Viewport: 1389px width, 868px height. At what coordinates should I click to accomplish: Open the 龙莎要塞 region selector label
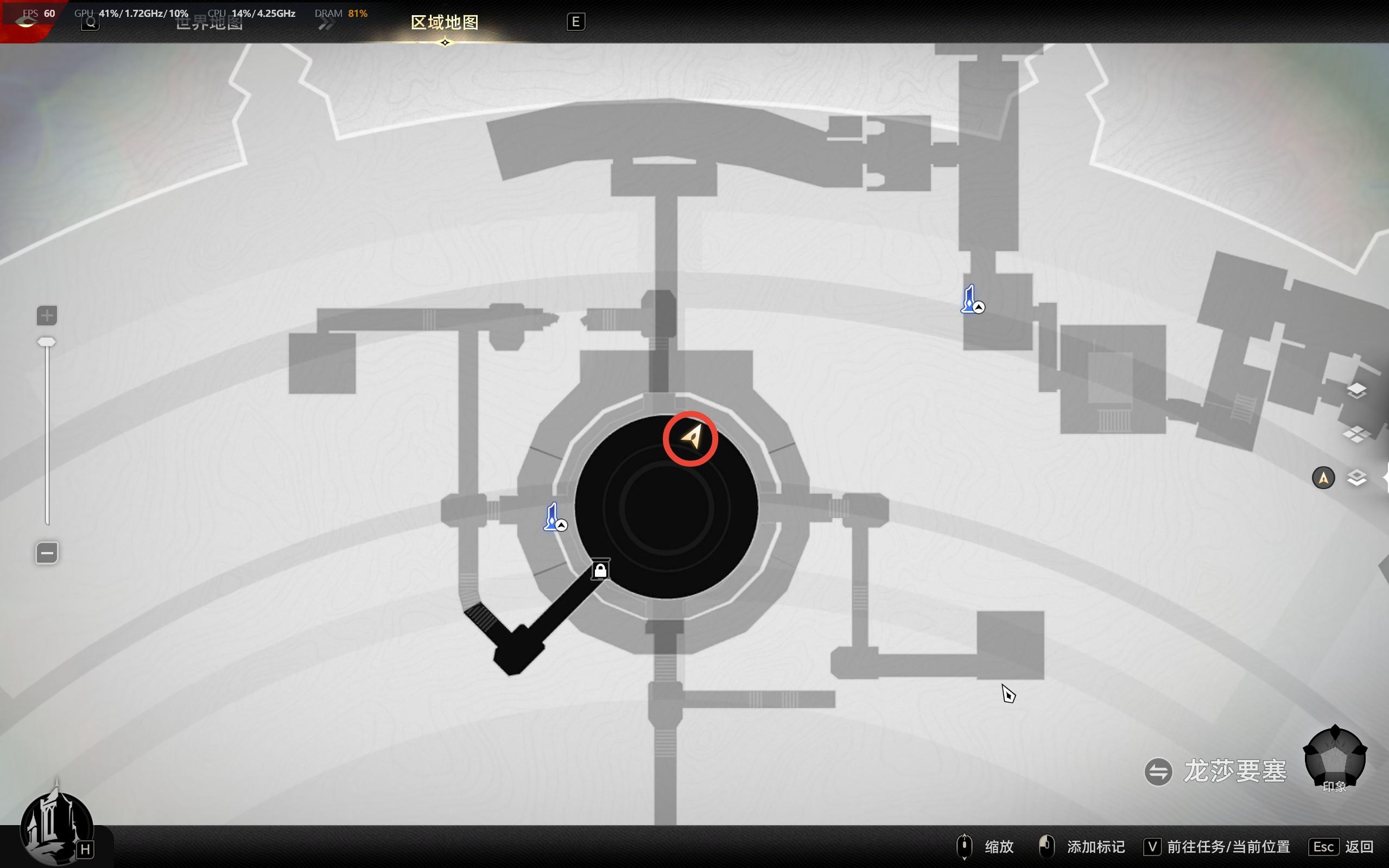tap(1235, 771)
